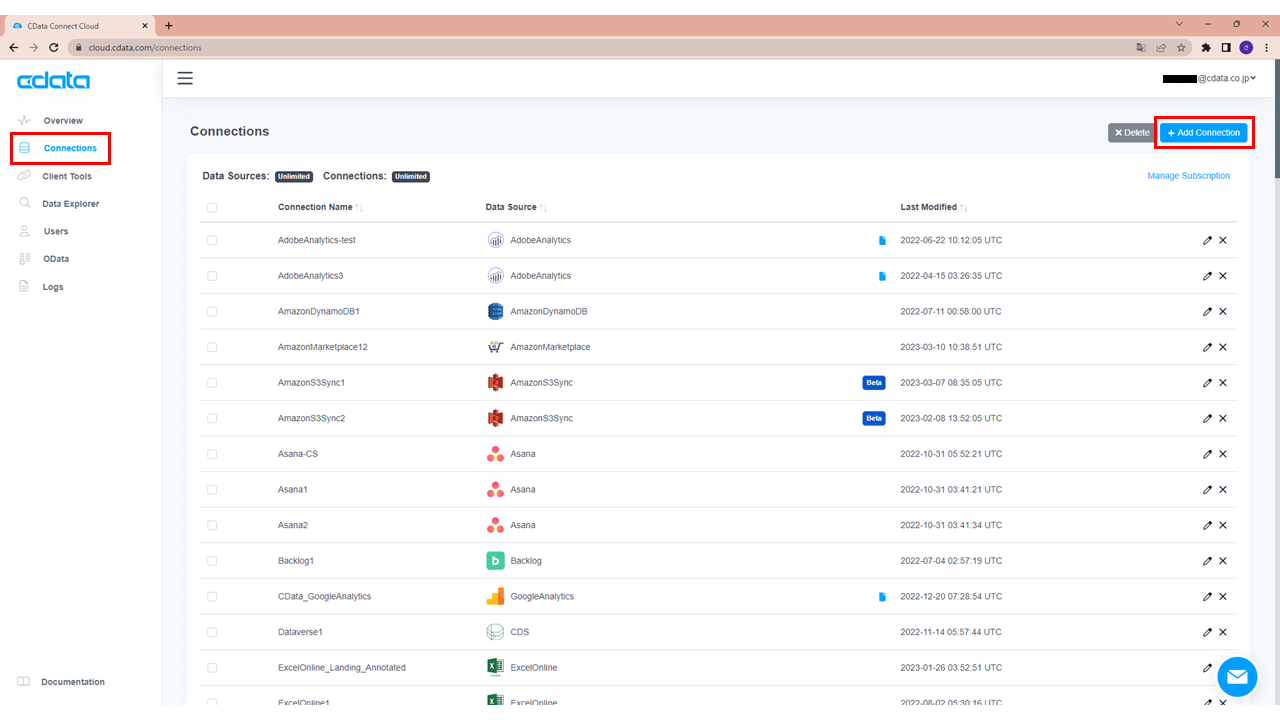
Task: Open Logs in the sidebar
Action: 53,287
